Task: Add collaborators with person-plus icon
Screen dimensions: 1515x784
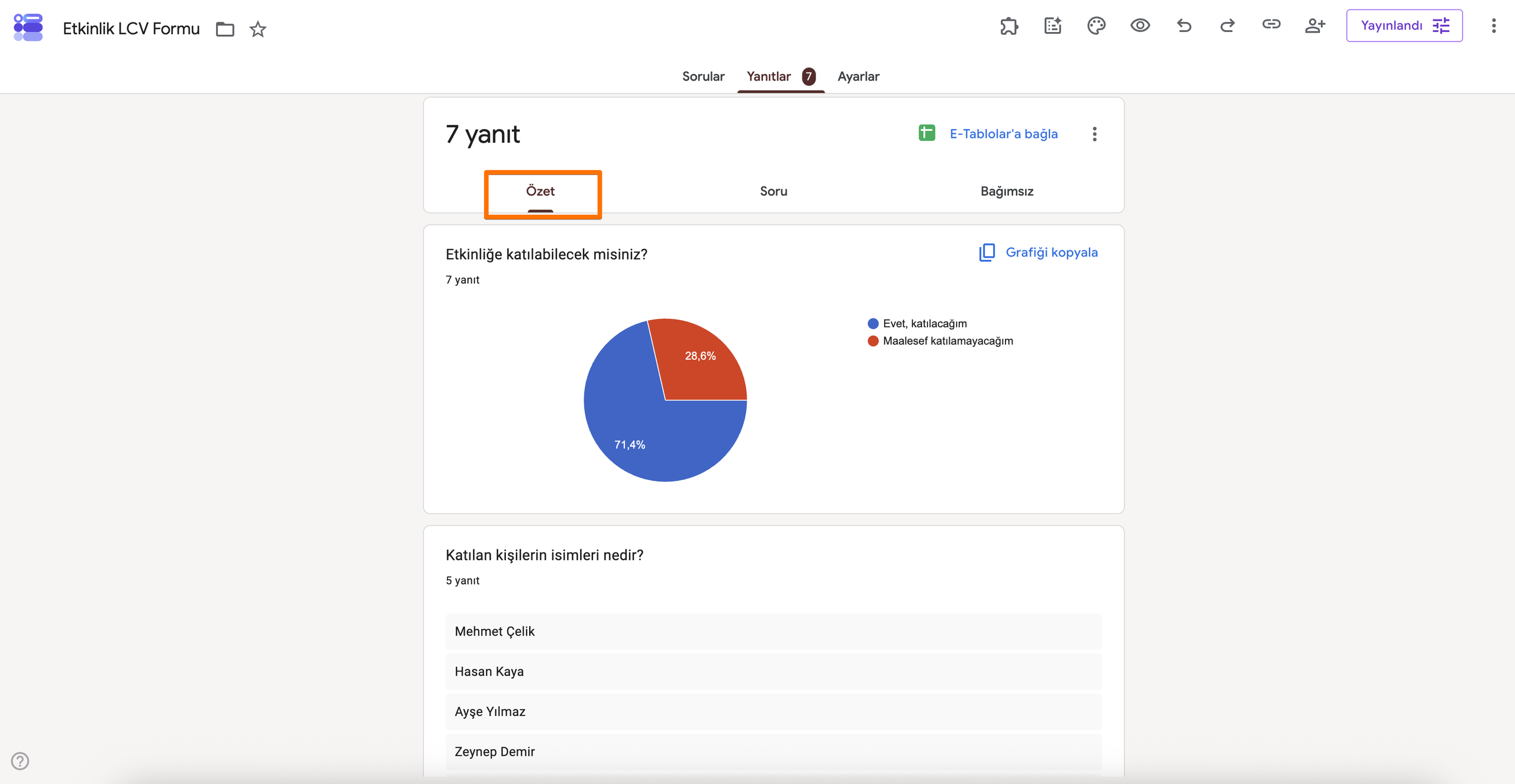Action: (1315, 25)
